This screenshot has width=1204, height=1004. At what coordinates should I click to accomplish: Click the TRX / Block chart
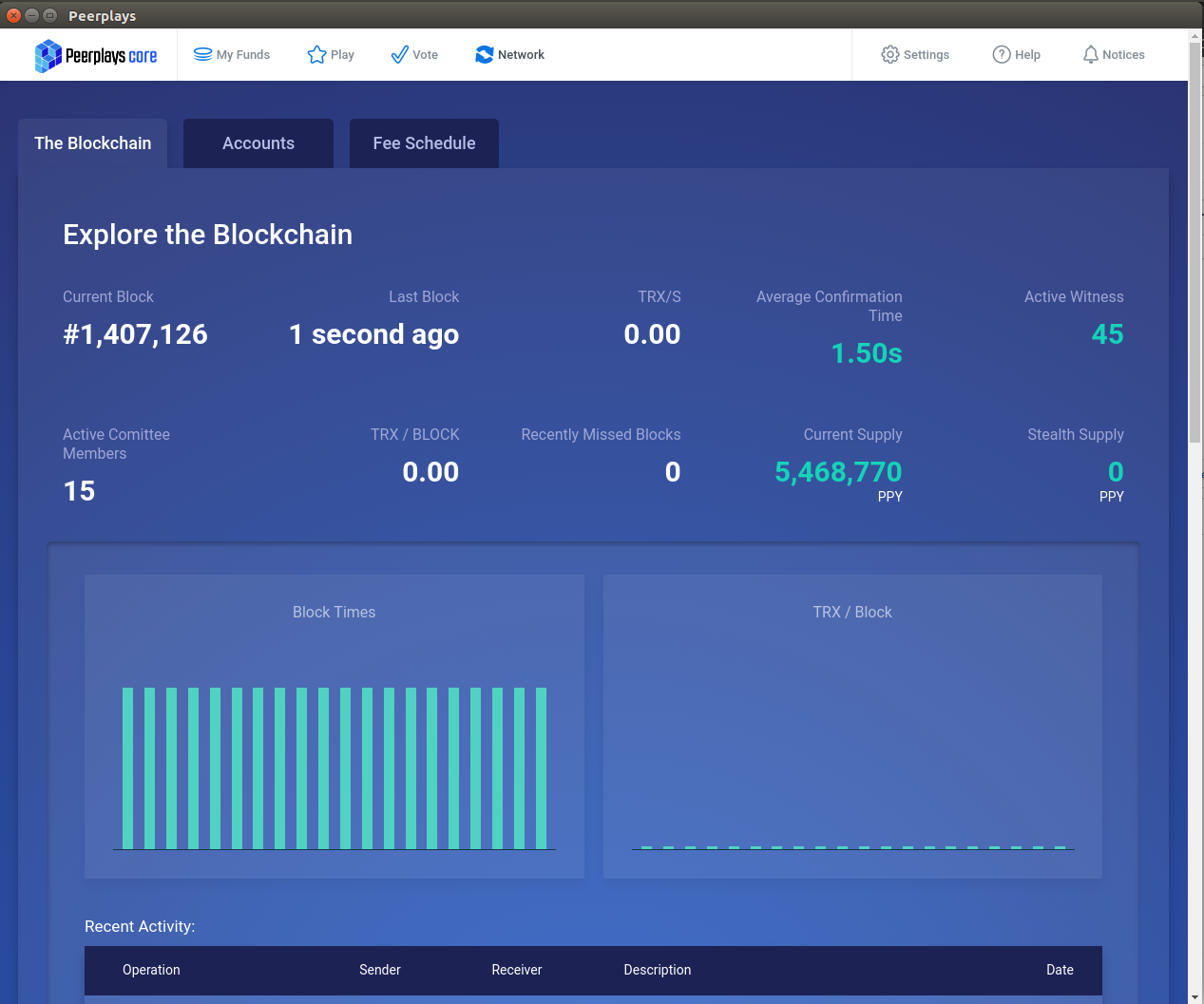click(x=852, y=727)
